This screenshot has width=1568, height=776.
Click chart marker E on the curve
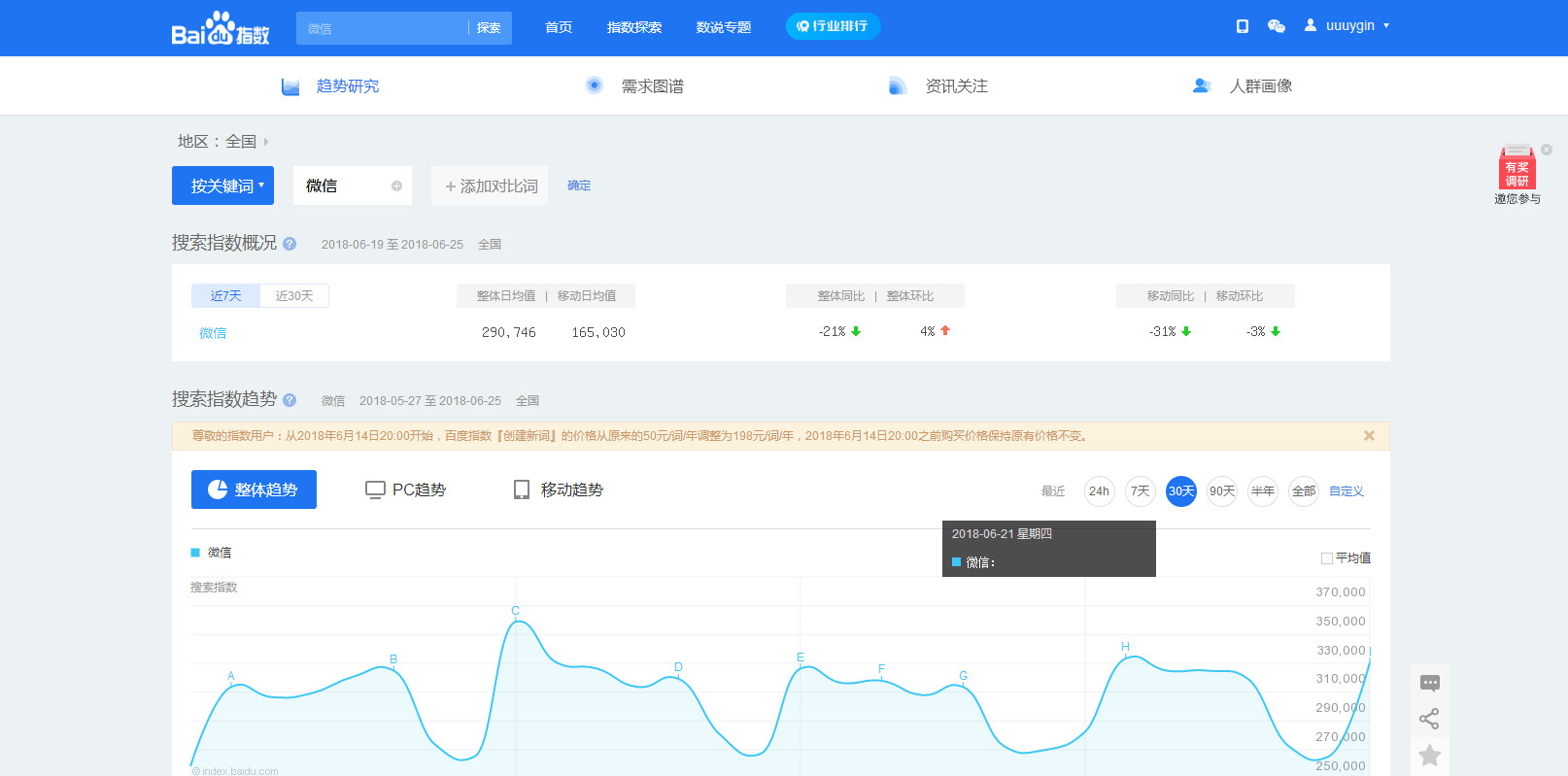coord(801,658)
